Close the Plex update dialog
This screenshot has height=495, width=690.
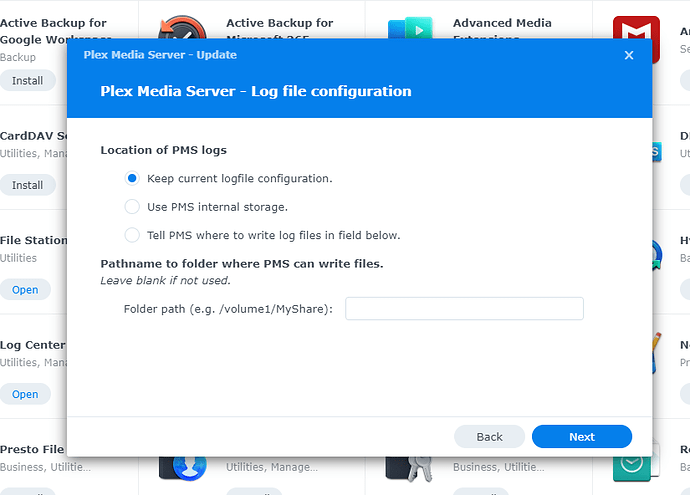pos(629,55)
